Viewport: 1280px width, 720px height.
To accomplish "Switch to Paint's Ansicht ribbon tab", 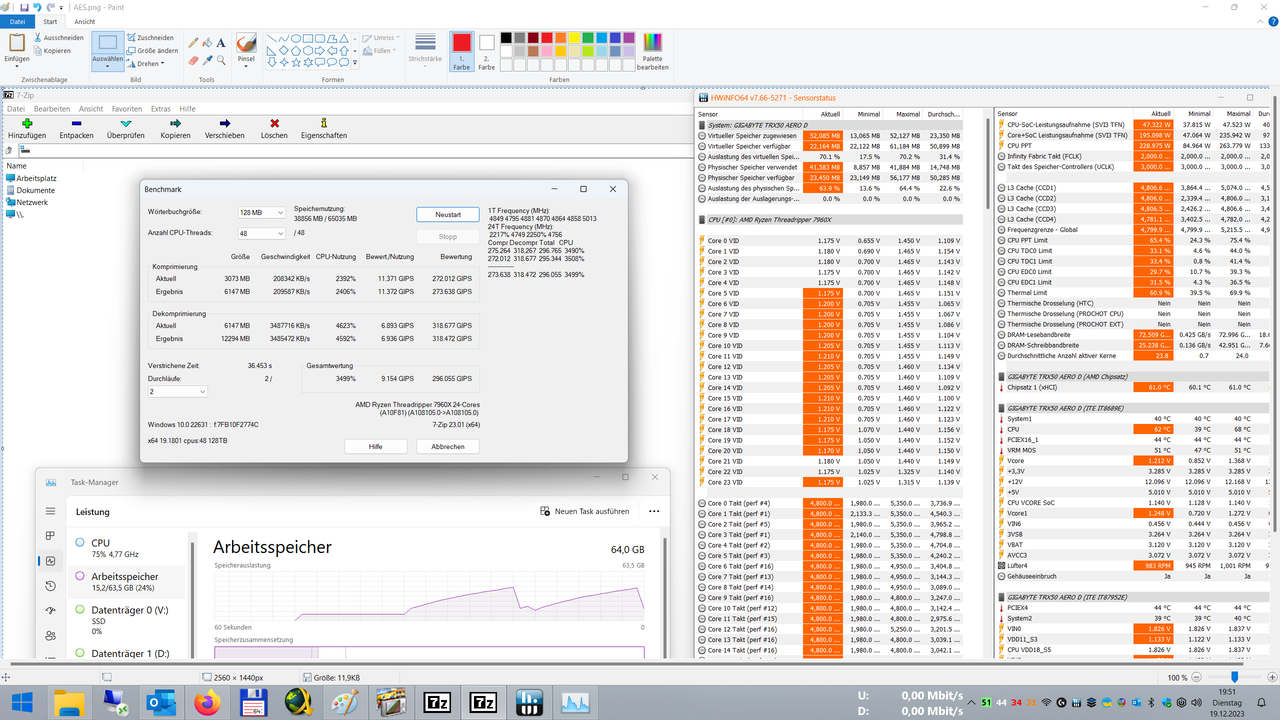I will (x=85, y=21).
